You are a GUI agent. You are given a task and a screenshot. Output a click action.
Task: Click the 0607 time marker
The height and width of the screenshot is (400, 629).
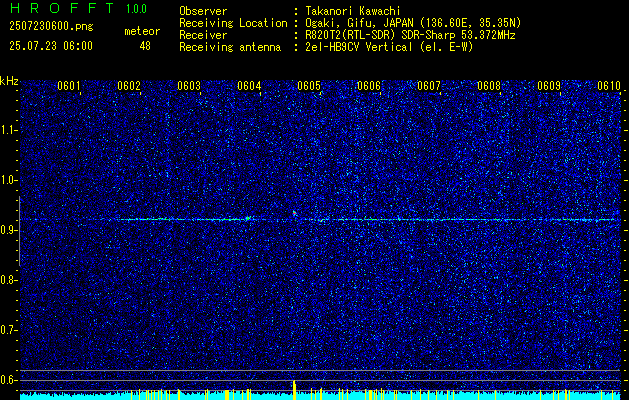point(429,86)
